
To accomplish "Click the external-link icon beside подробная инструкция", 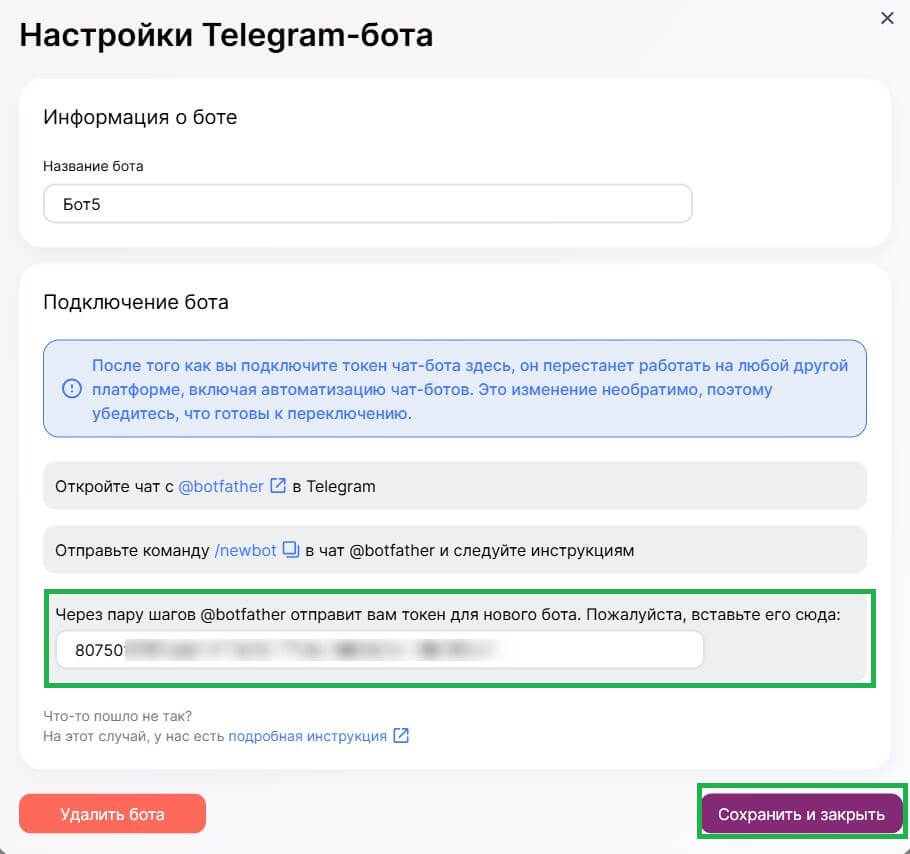I will point(401,735).
